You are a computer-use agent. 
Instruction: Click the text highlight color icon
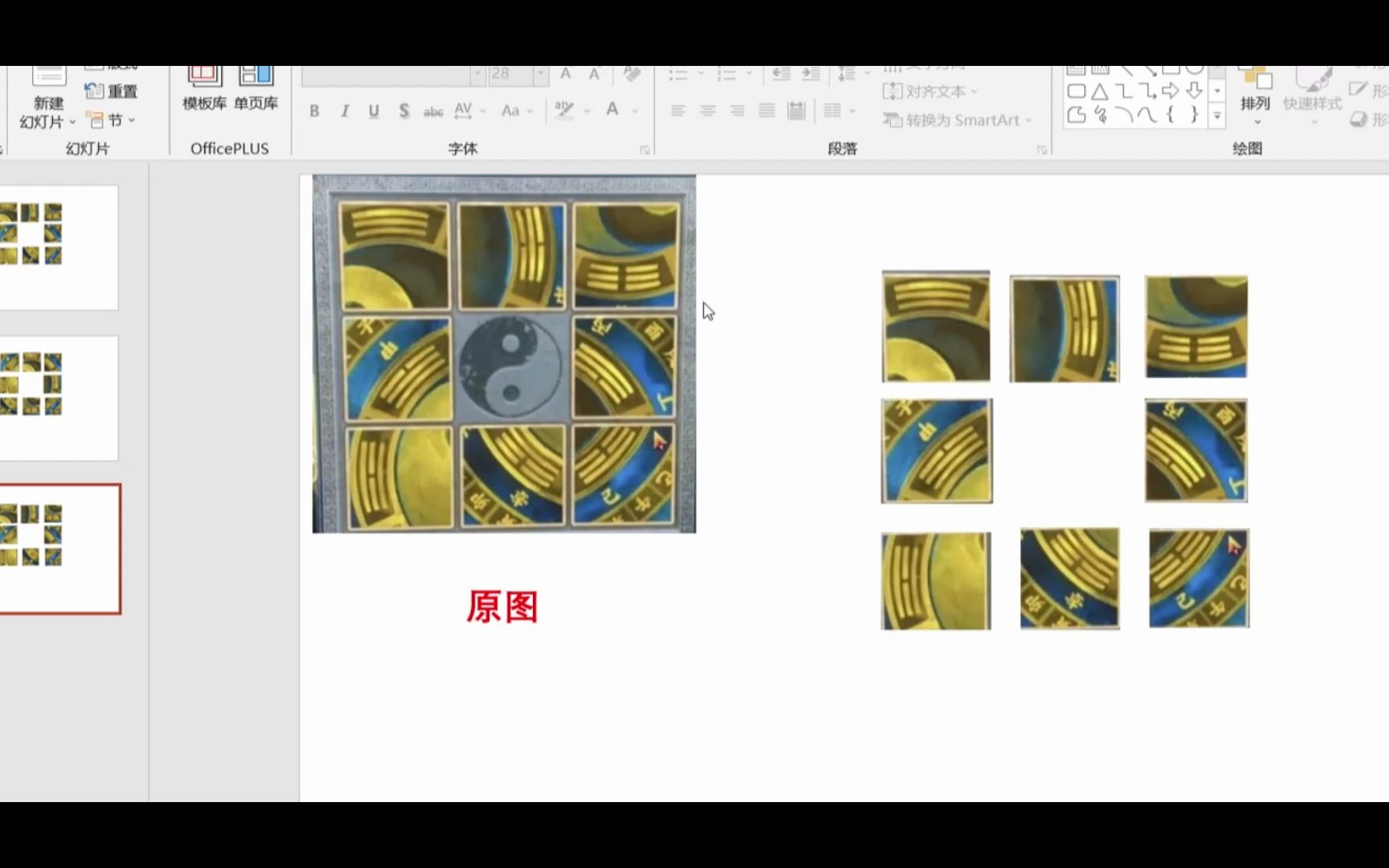564,111
